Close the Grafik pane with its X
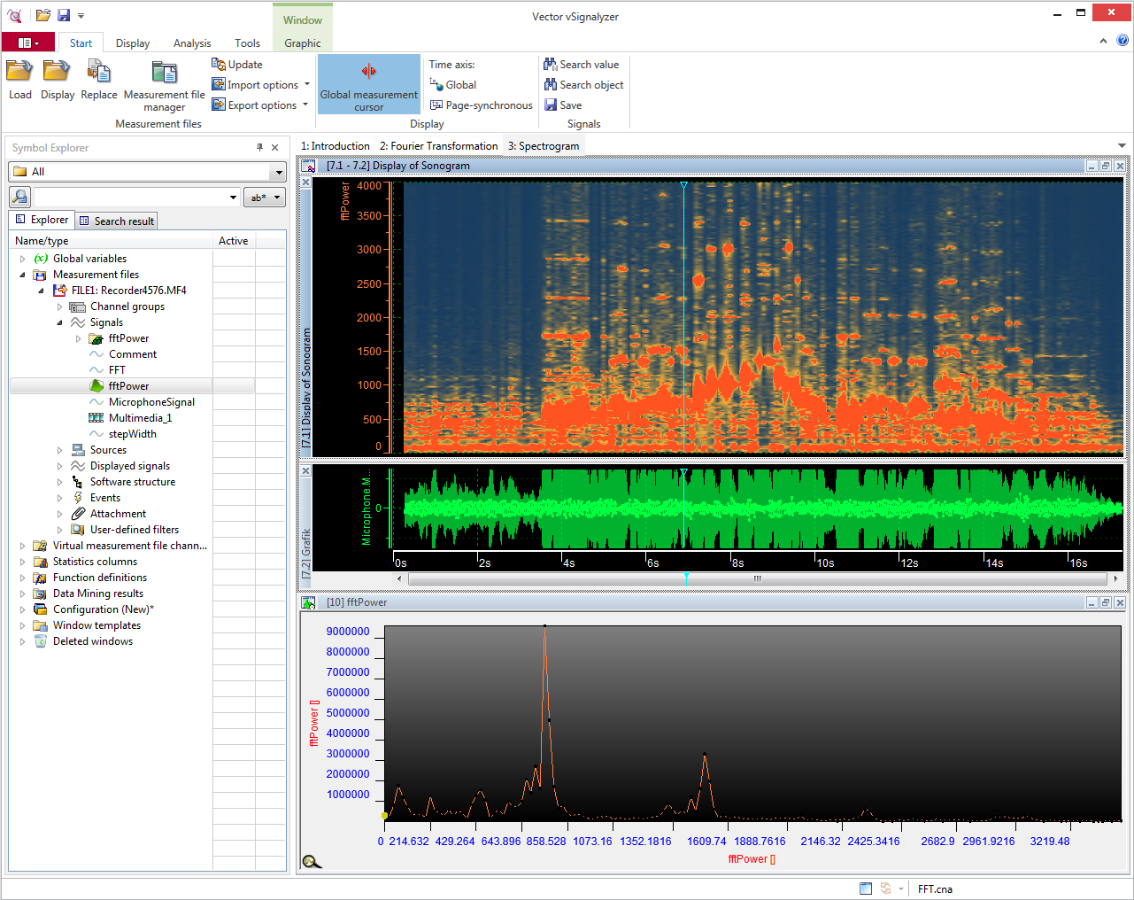The width and height of the screenshot is (1134, 900). [x=306, y=471]
